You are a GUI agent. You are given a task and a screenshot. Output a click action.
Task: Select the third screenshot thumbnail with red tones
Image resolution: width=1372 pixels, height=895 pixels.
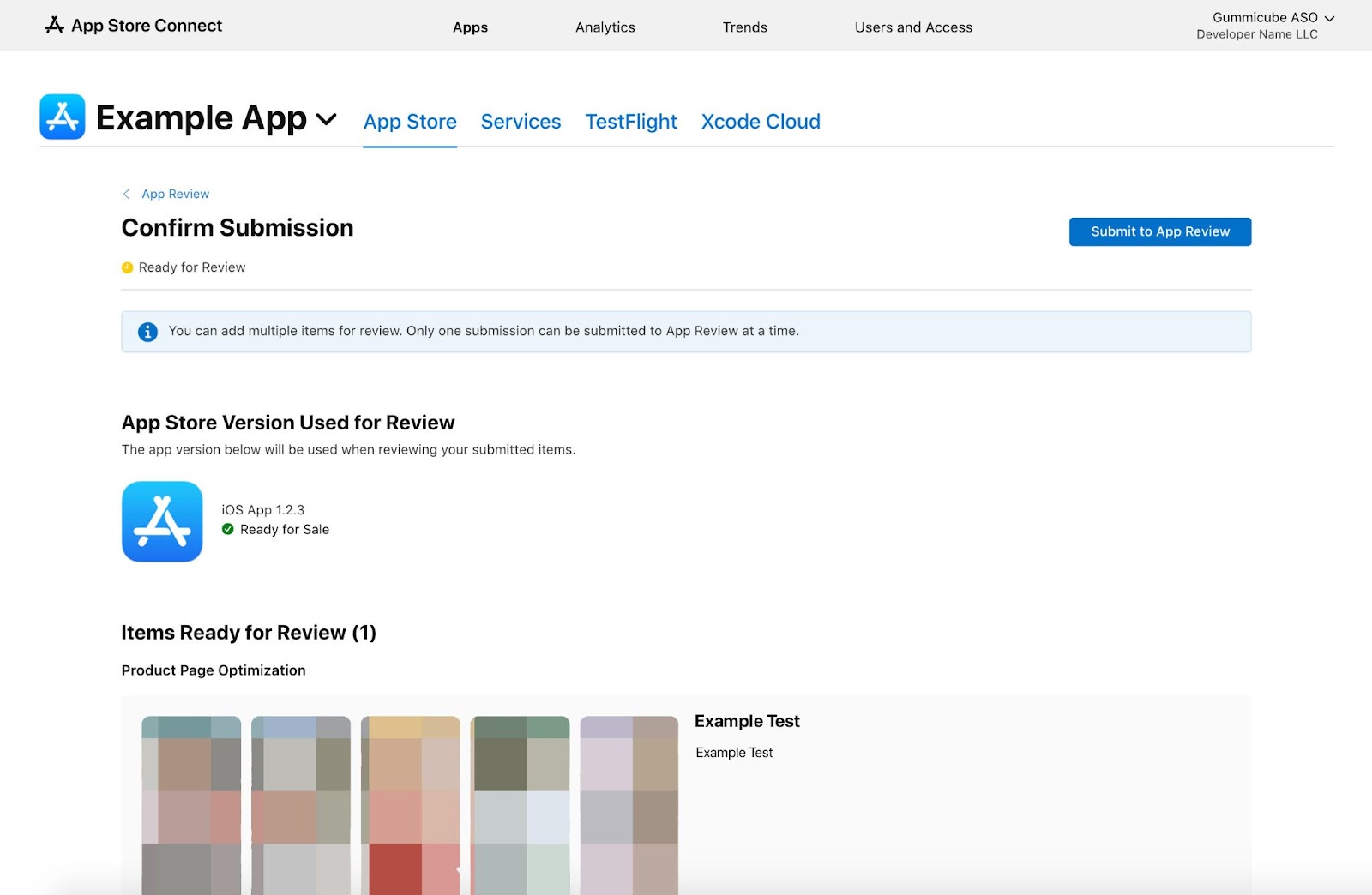pyautogui.click(x=411, y=804)
